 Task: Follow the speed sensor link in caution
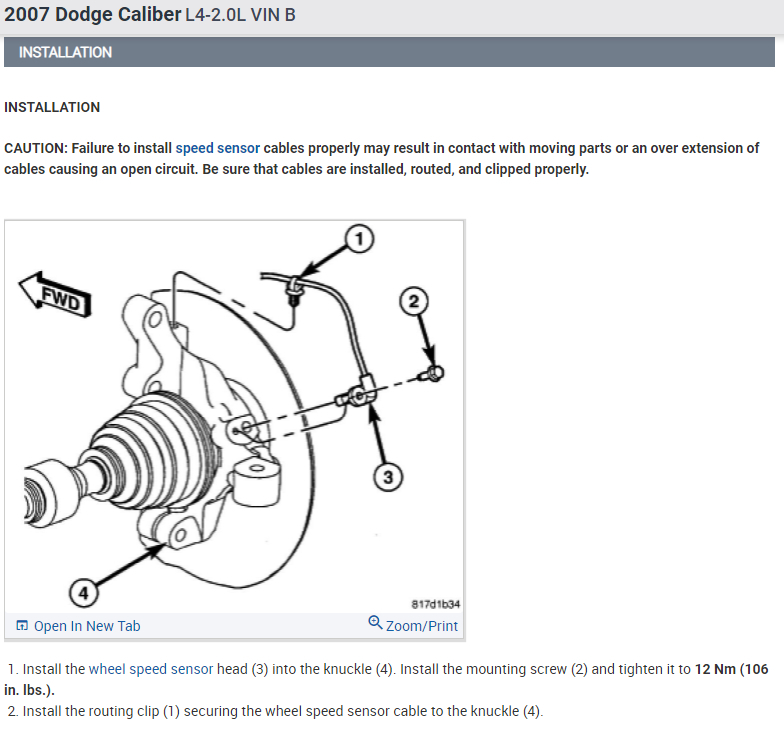click(x=218, y=148)
